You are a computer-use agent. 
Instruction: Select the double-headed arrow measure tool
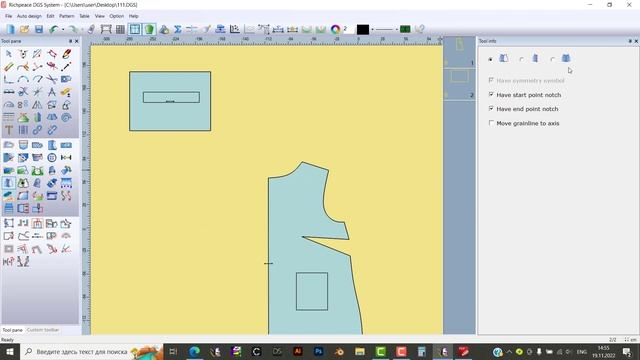tap(66, 158)
